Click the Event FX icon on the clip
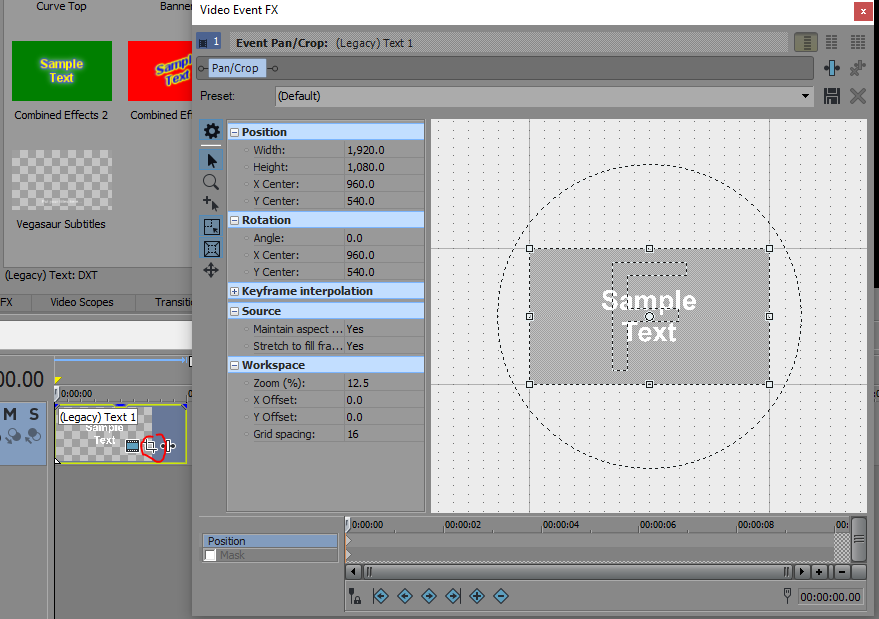The height and width of the screenshot is (619, 879). click(x=168, y=445)
